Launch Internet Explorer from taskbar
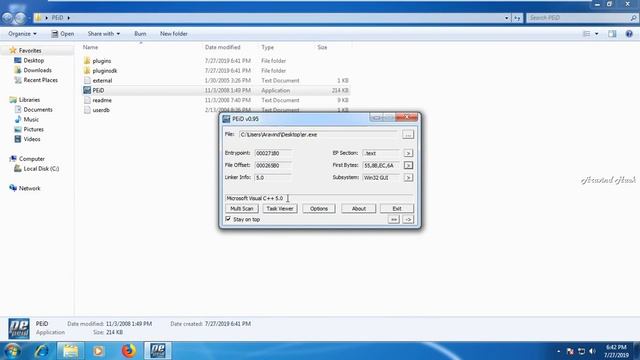This screenshot has width=640, height=360. (x=41, y=351)
